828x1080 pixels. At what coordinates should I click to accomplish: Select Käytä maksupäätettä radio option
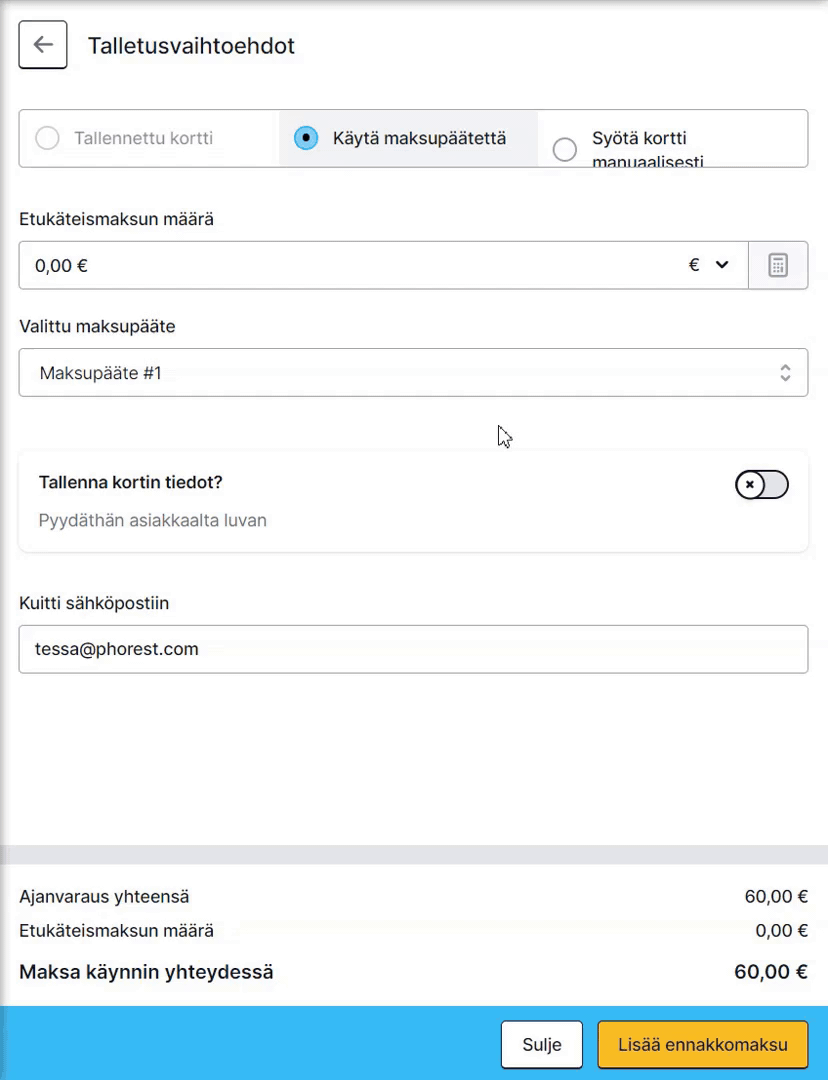pyautogui.click(x=306, y=138)
